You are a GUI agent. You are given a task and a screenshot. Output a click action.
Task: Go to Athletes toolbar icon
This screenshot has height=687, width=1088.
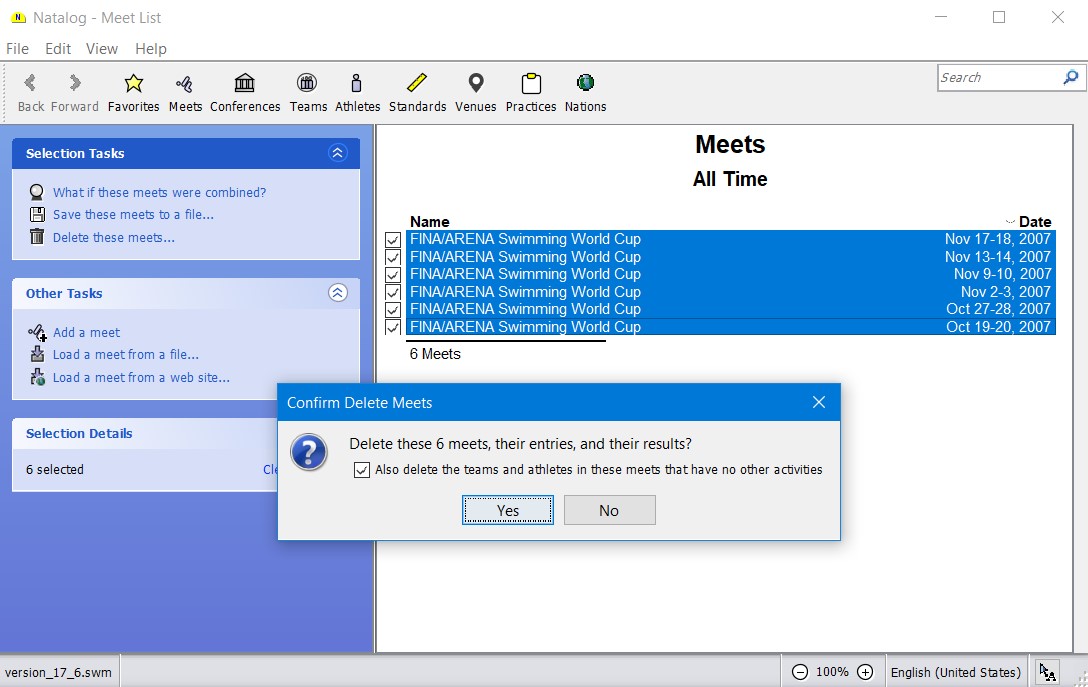357,84
